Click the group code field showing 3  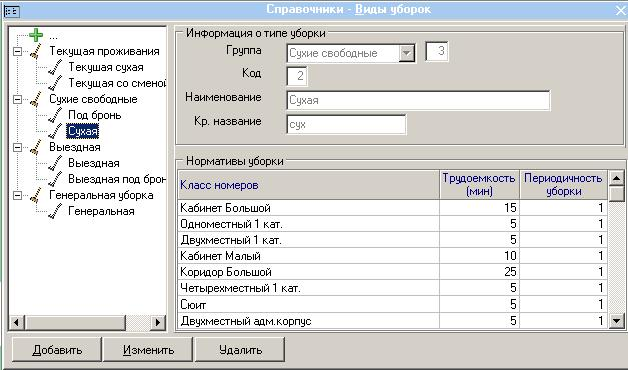tap(437, 51)
